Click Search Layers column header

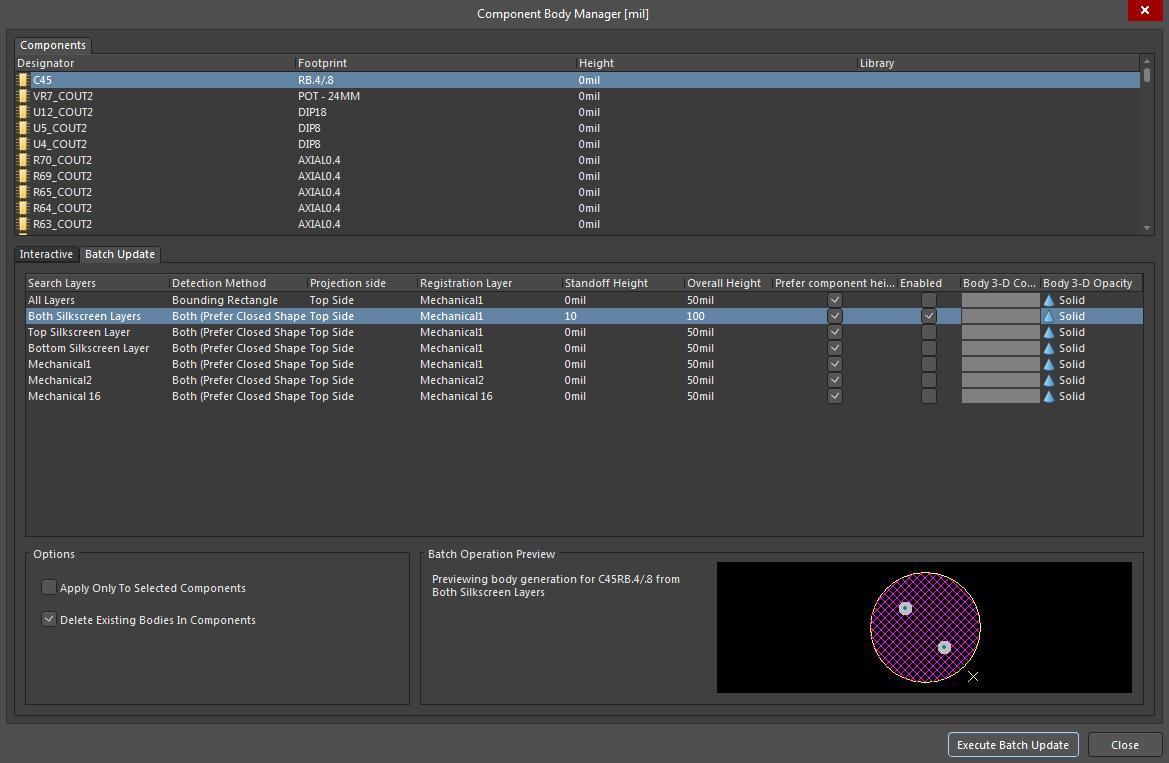[x=97, y=283]
